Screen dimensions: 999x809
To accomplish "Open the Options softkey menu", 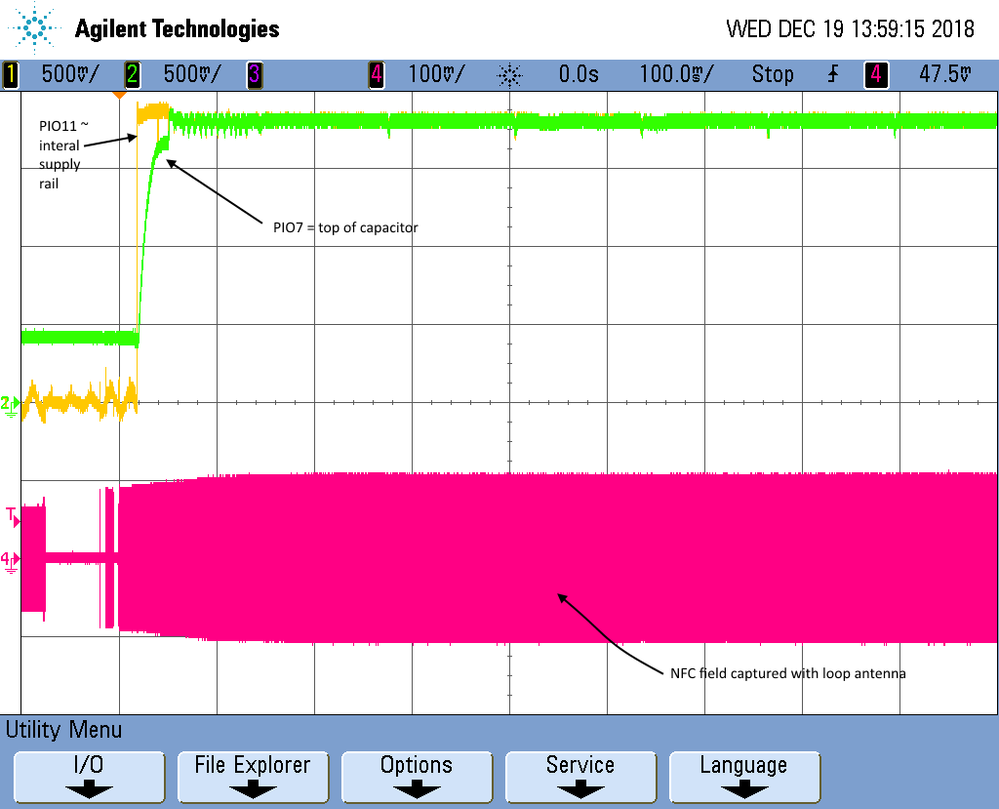I will tap(417, 777).
